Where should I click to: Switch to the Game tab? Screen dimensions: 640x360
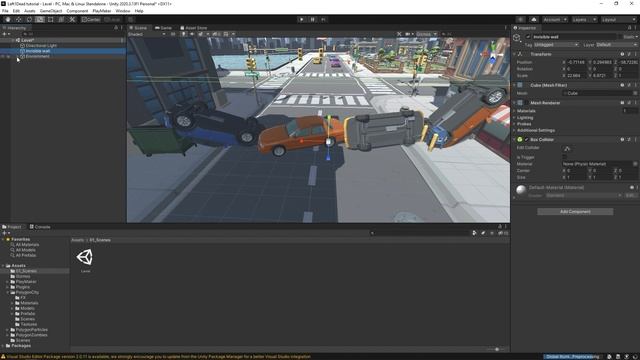(163, 28)
